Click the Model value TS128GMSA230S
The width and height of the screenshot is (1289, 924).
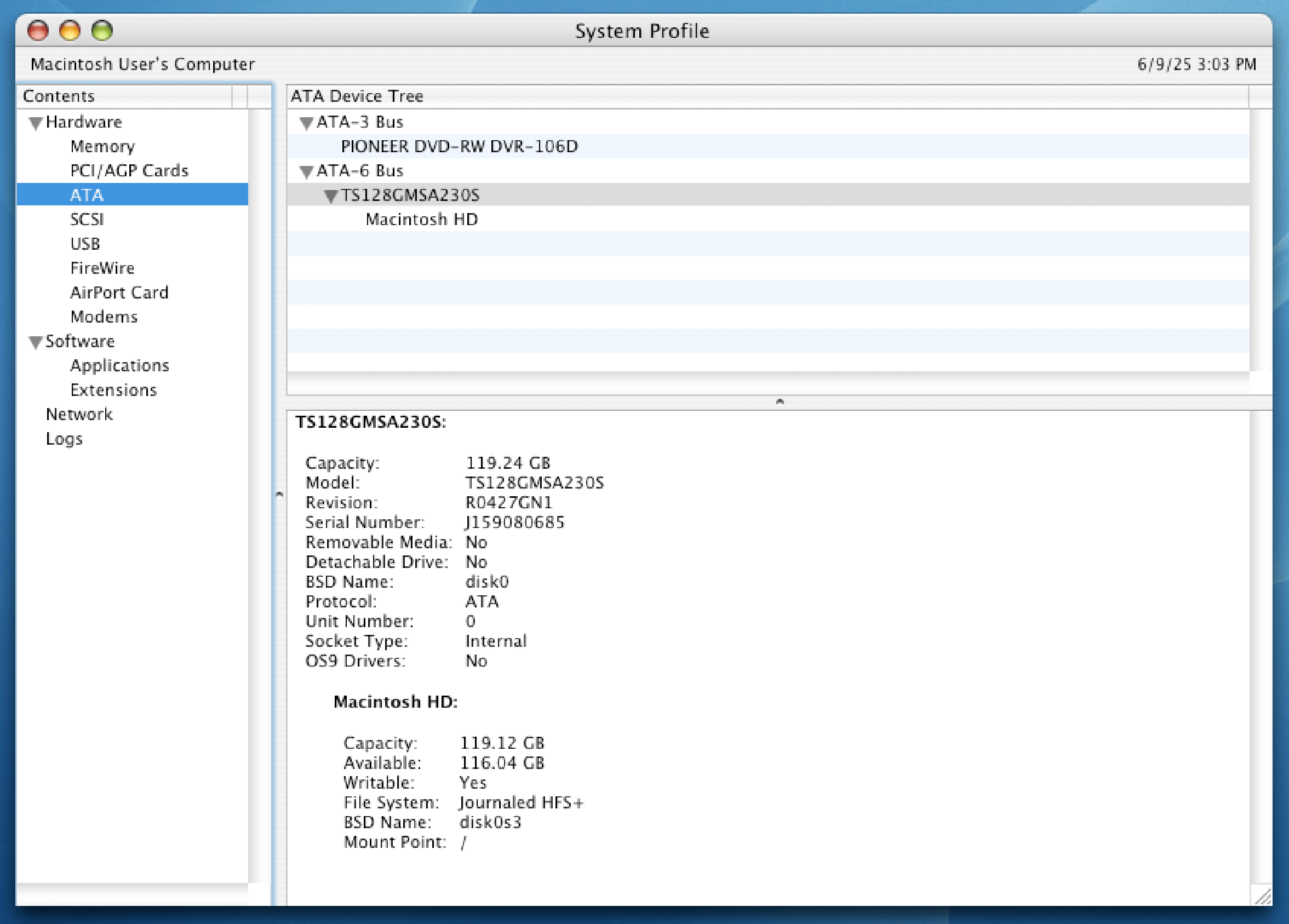(x=535, y=483)
